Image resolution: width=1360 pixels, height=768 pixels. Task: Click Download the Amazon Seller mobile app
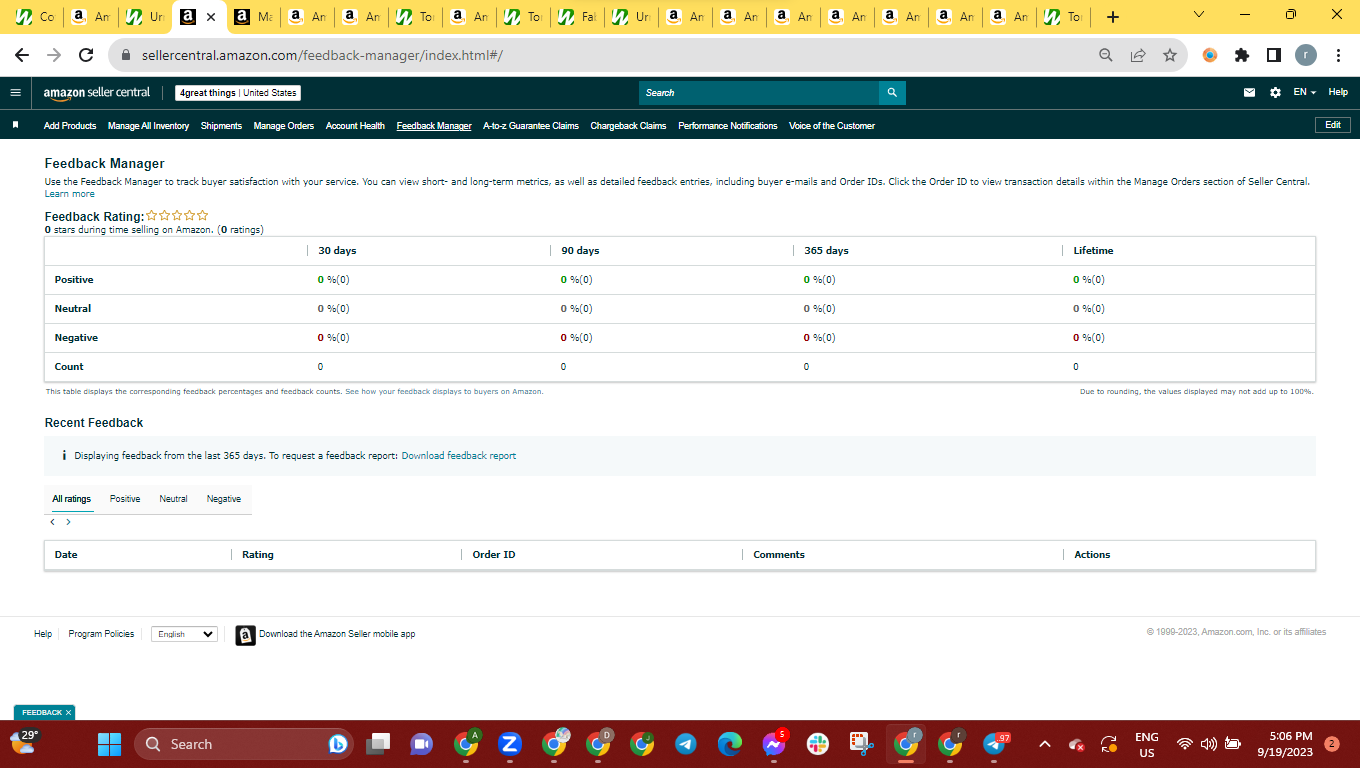tap(337, 634)
